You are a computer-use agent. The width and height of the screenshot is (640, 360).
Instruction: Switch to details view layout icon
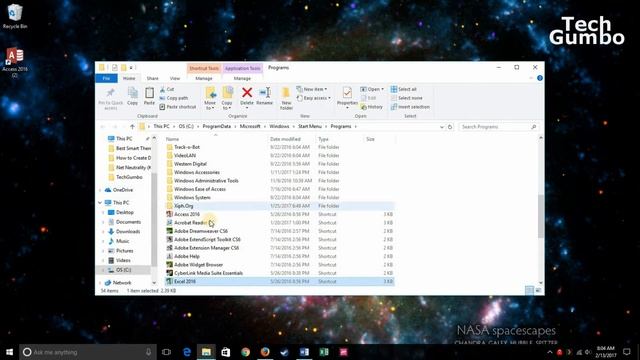click(529, 290)
